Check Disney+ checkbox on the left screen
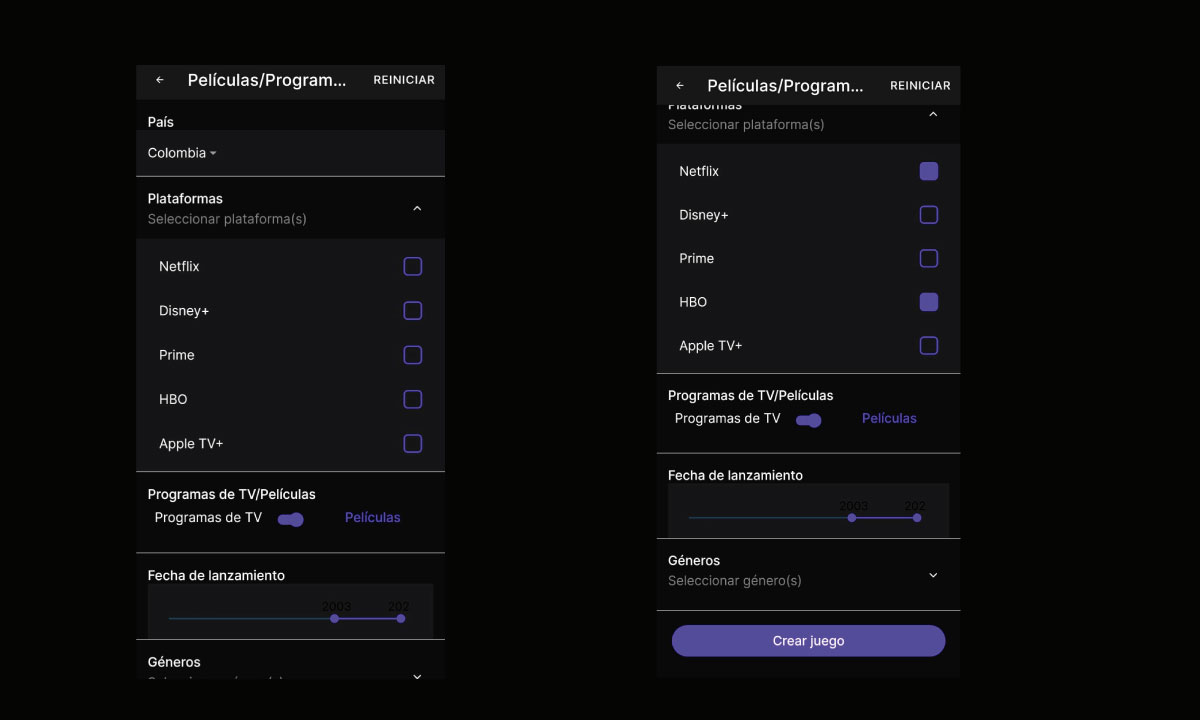The width and height of the screenshot is (1200, 720). [413, 311]
